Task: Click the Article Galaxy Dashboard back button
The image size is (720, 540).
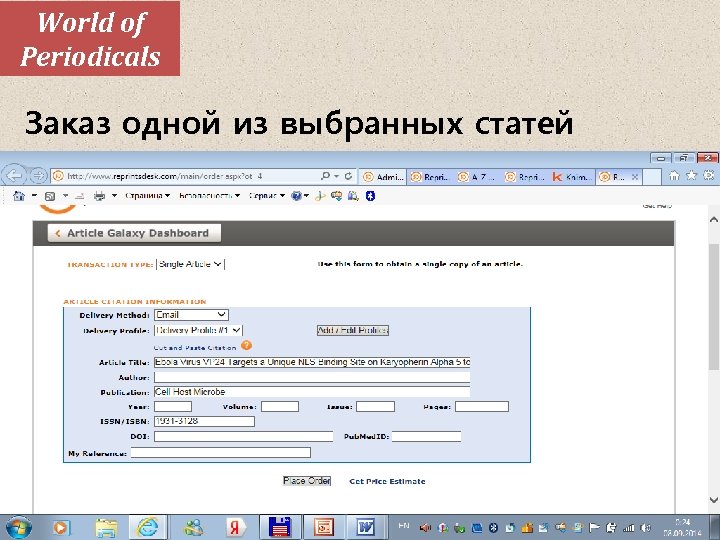Action: (x=134, y=233)
